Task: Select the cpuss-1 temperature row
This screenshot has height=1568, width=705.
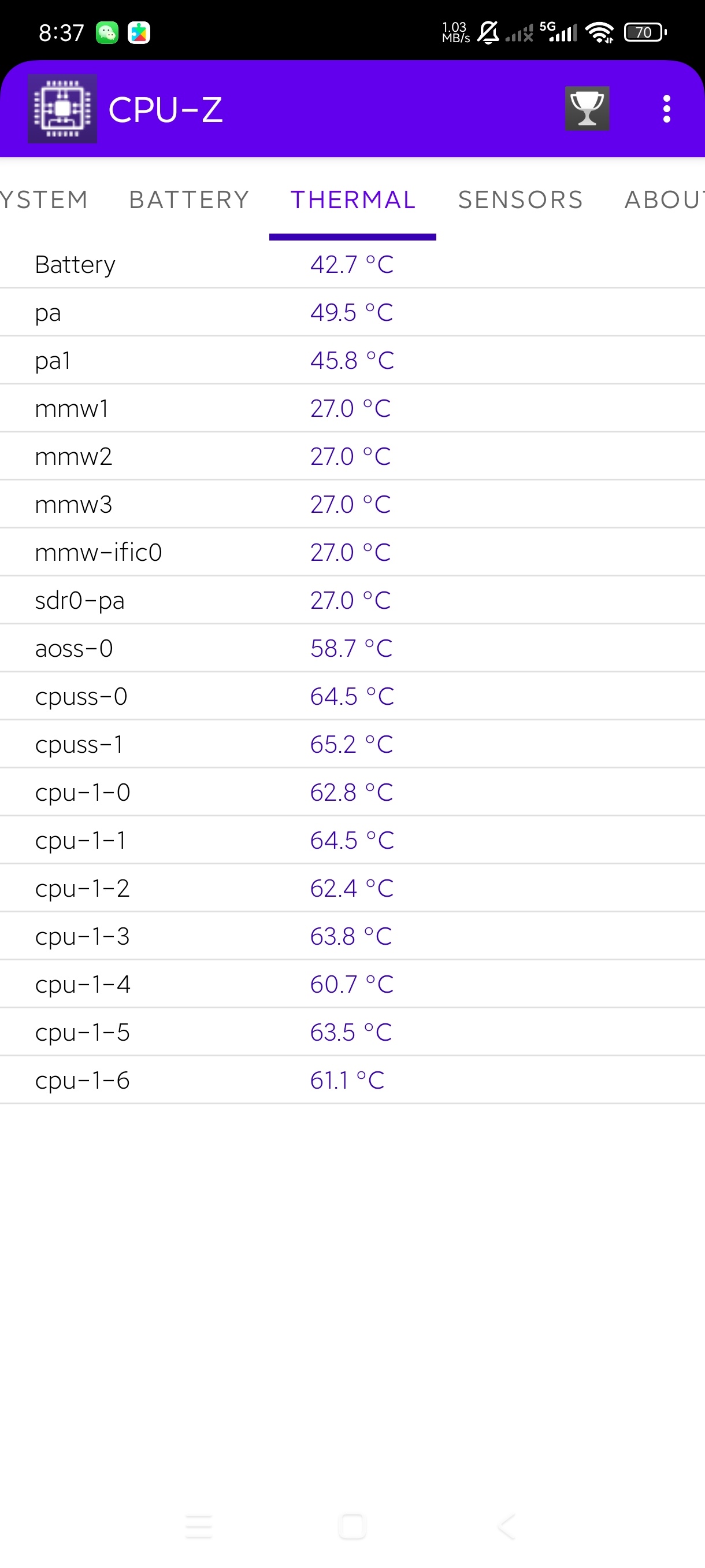Action: [x=352, y=745]
